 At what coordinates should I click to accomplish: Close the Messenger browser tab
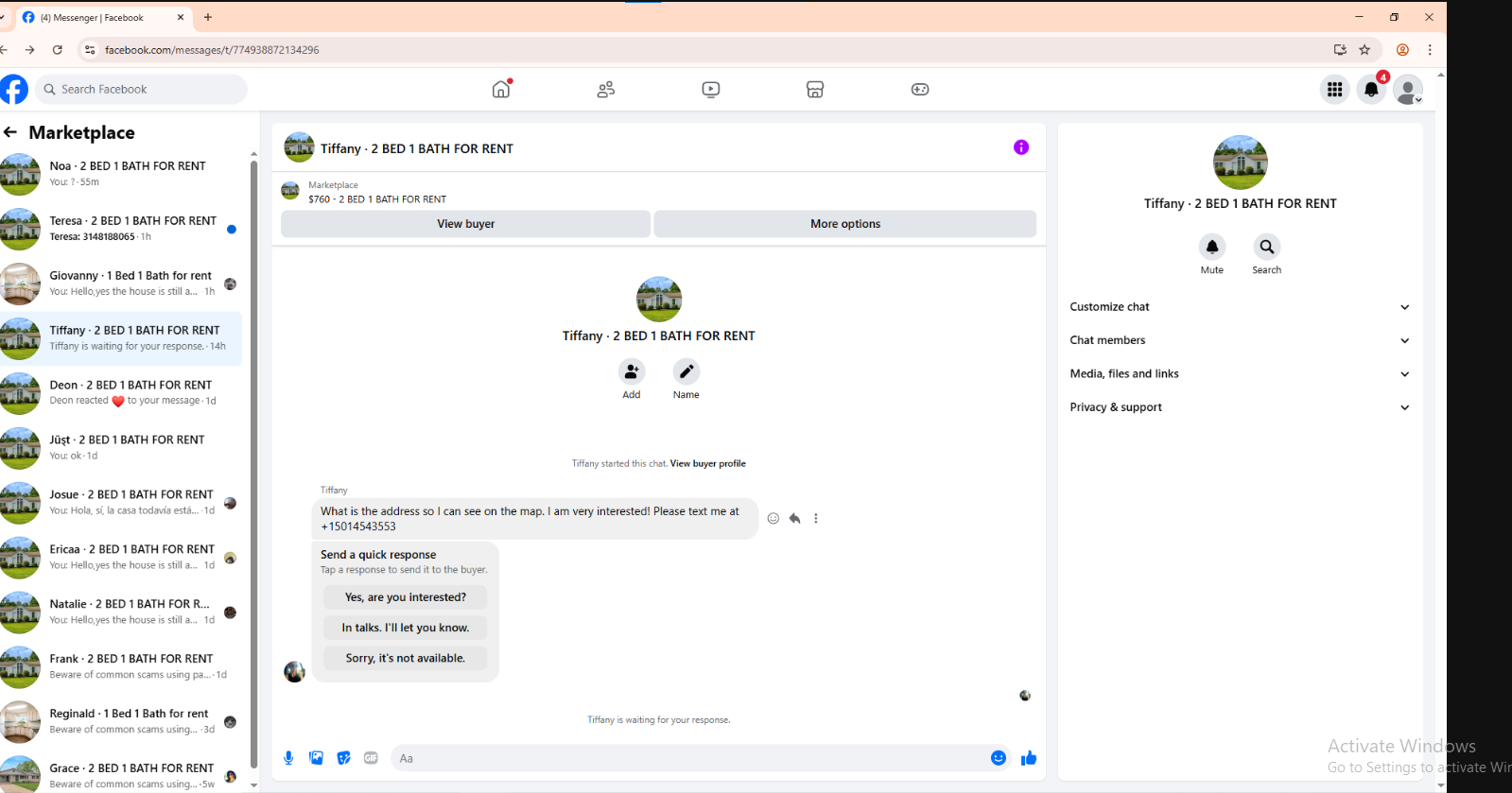pos(181,17)
